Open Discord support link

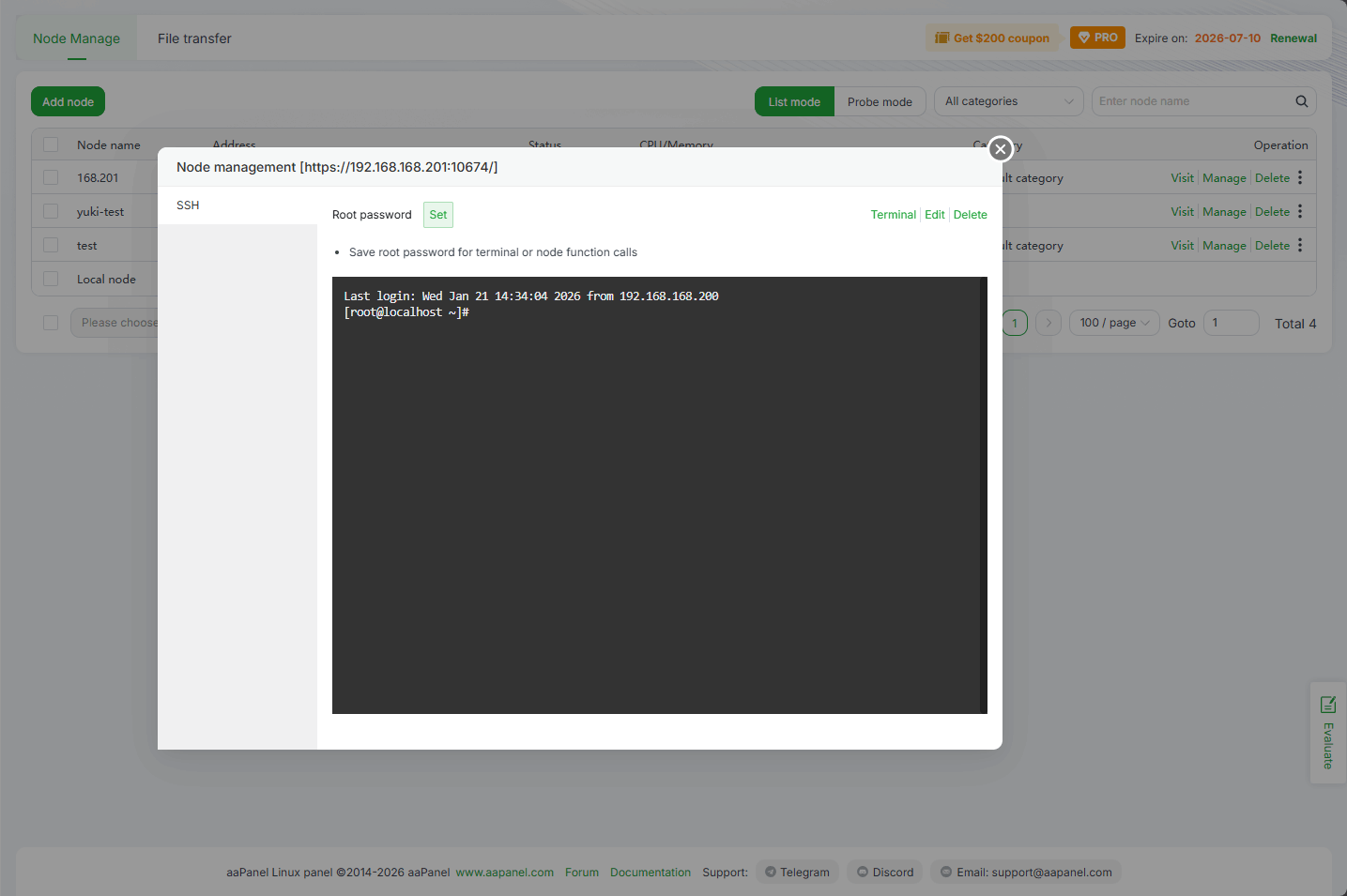tap(884, 872)
